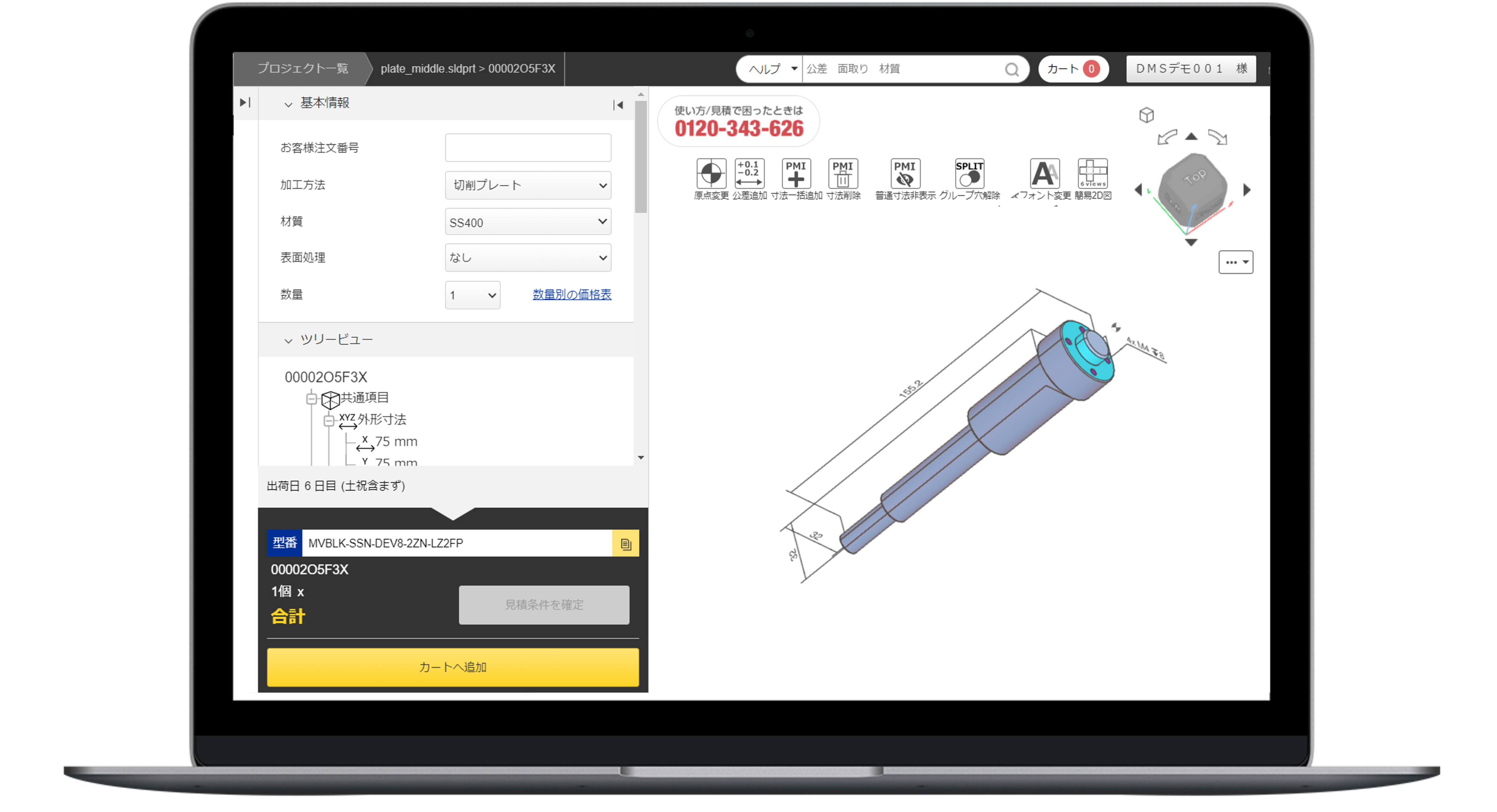The height and width of the screenshot is (812, 1497).
Task: Click the PMI 寸法削除 trash icon
Action: point(843,174)
